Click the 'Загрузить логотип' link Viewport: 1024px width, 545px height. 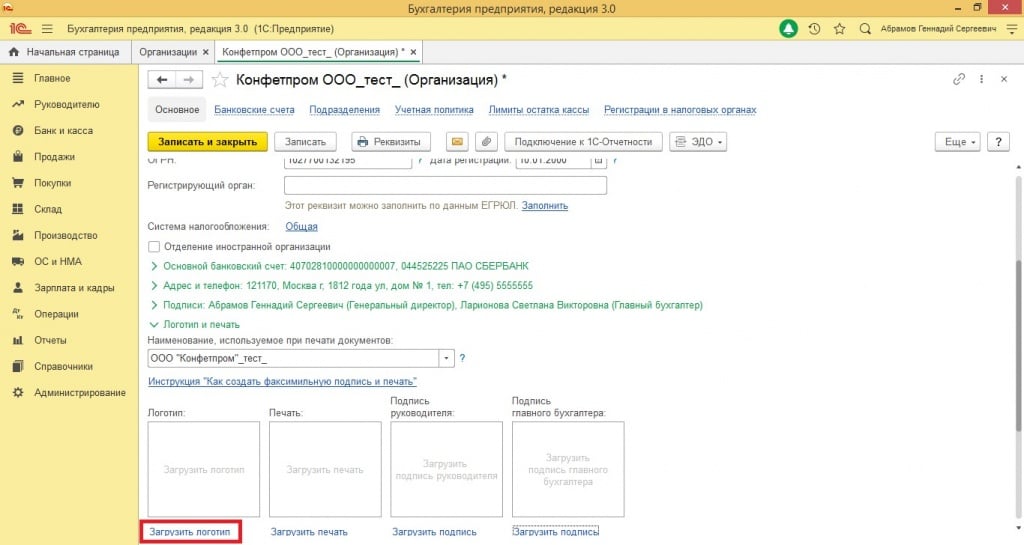click(190, 532)
